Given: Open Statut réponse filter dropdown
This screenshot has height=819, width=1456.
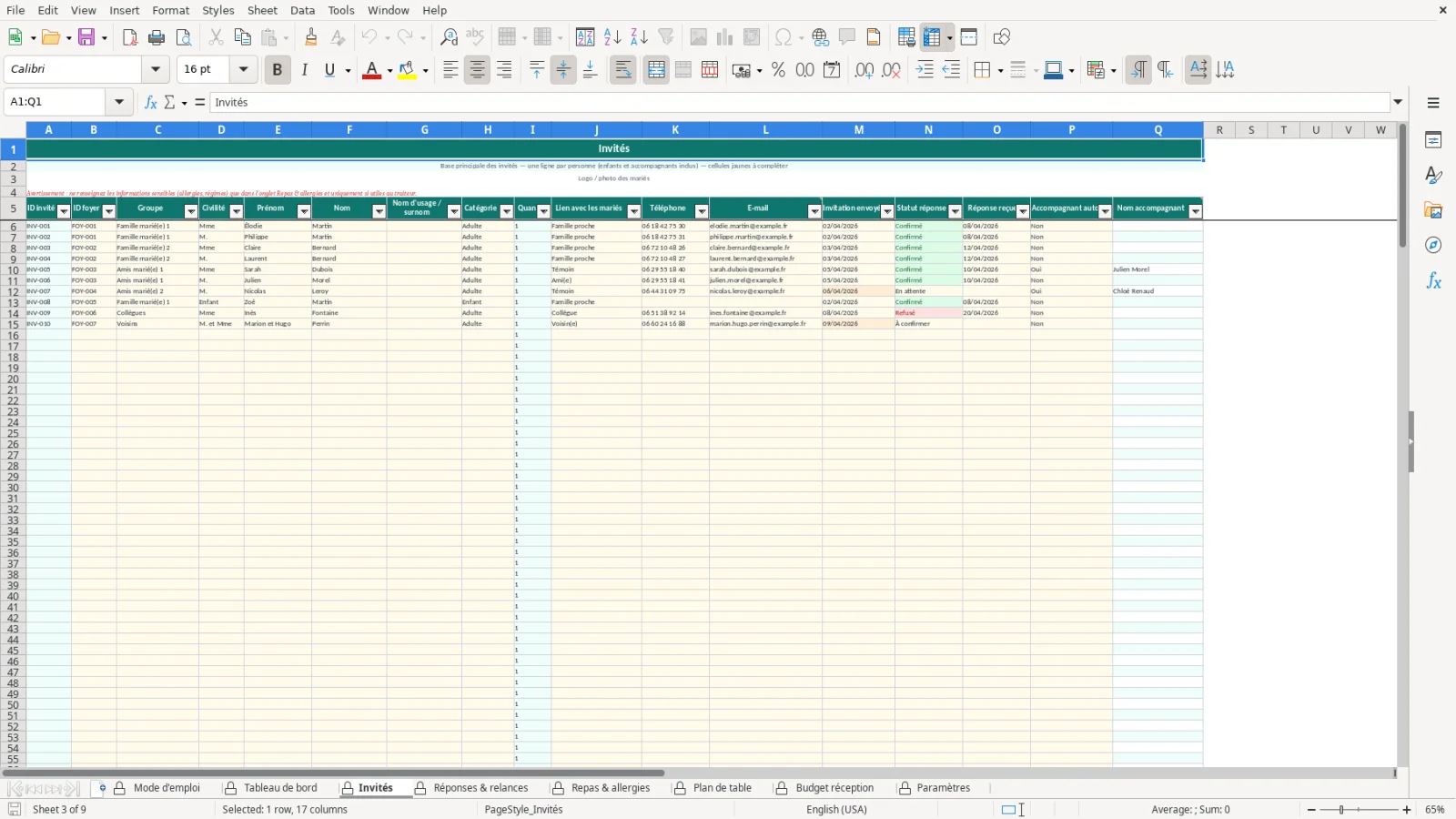Looking at the screenshot, I should (x=955, y=211).
